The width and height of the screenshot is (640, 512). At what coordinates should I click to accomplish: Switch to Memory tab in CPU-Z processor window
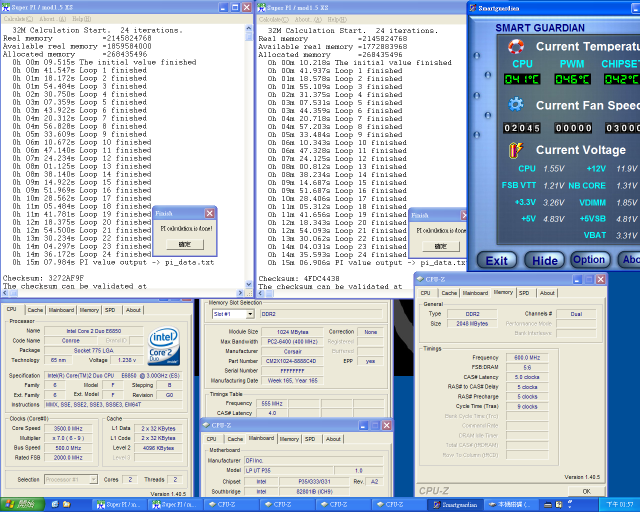point(89,310)
